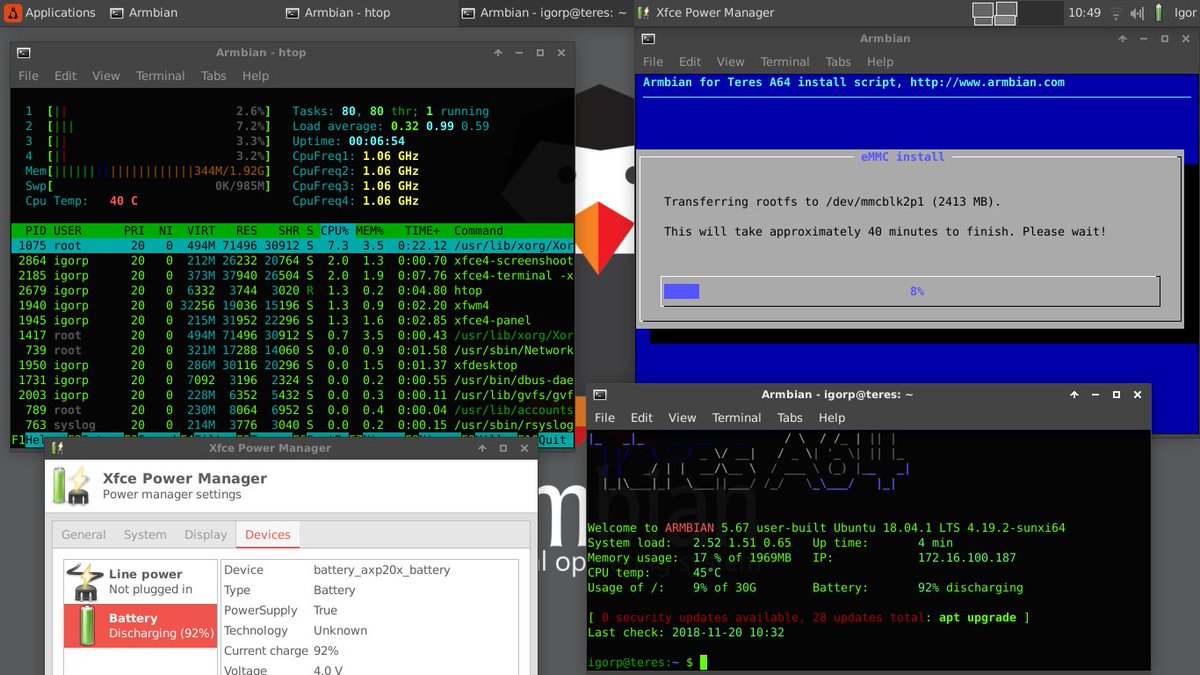The height and width of the screenshot is (675, 1200).
Task: Open Help menu in htop window
Action: point(255,76)
